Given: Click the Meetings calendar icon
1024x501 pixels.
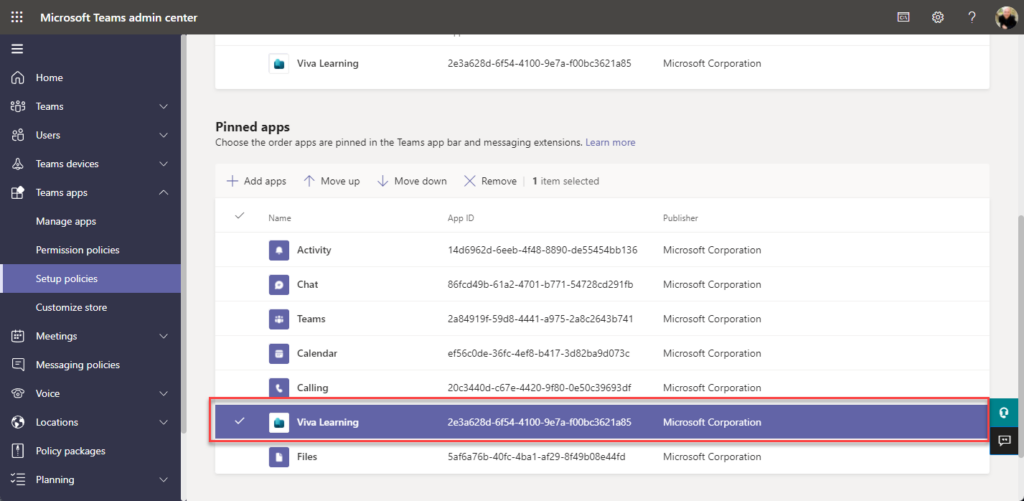Looking at the screenshot, I should tap(18, 336).
